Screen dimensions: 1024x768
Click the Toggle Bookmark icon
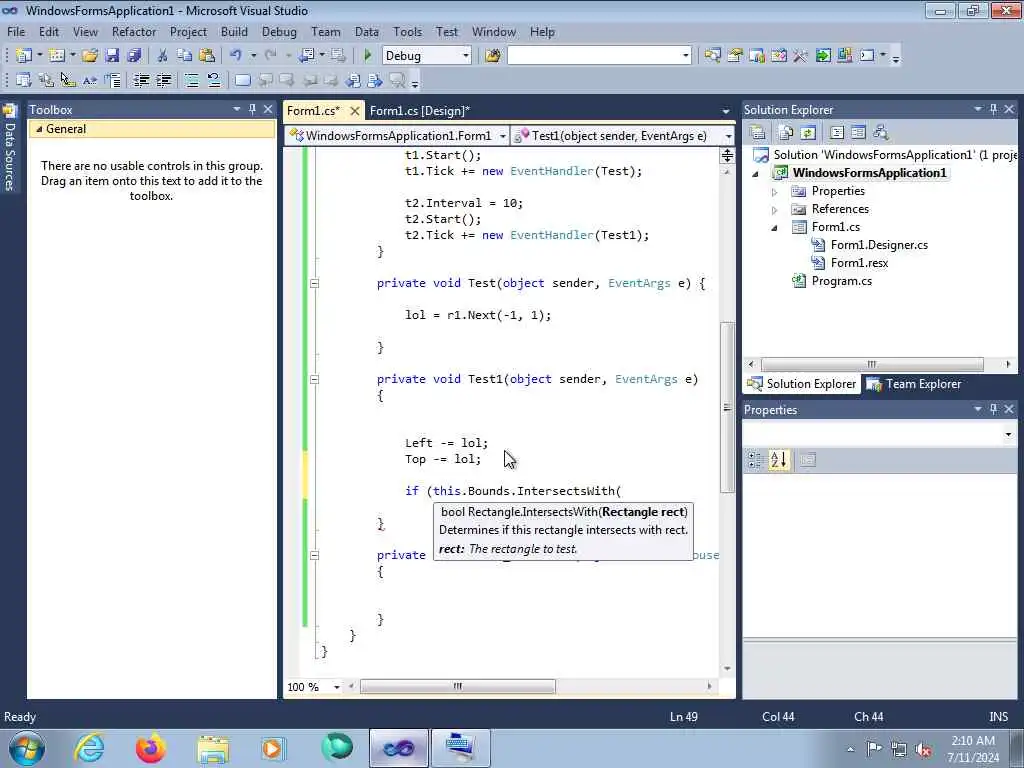click(x=242, y=80)
